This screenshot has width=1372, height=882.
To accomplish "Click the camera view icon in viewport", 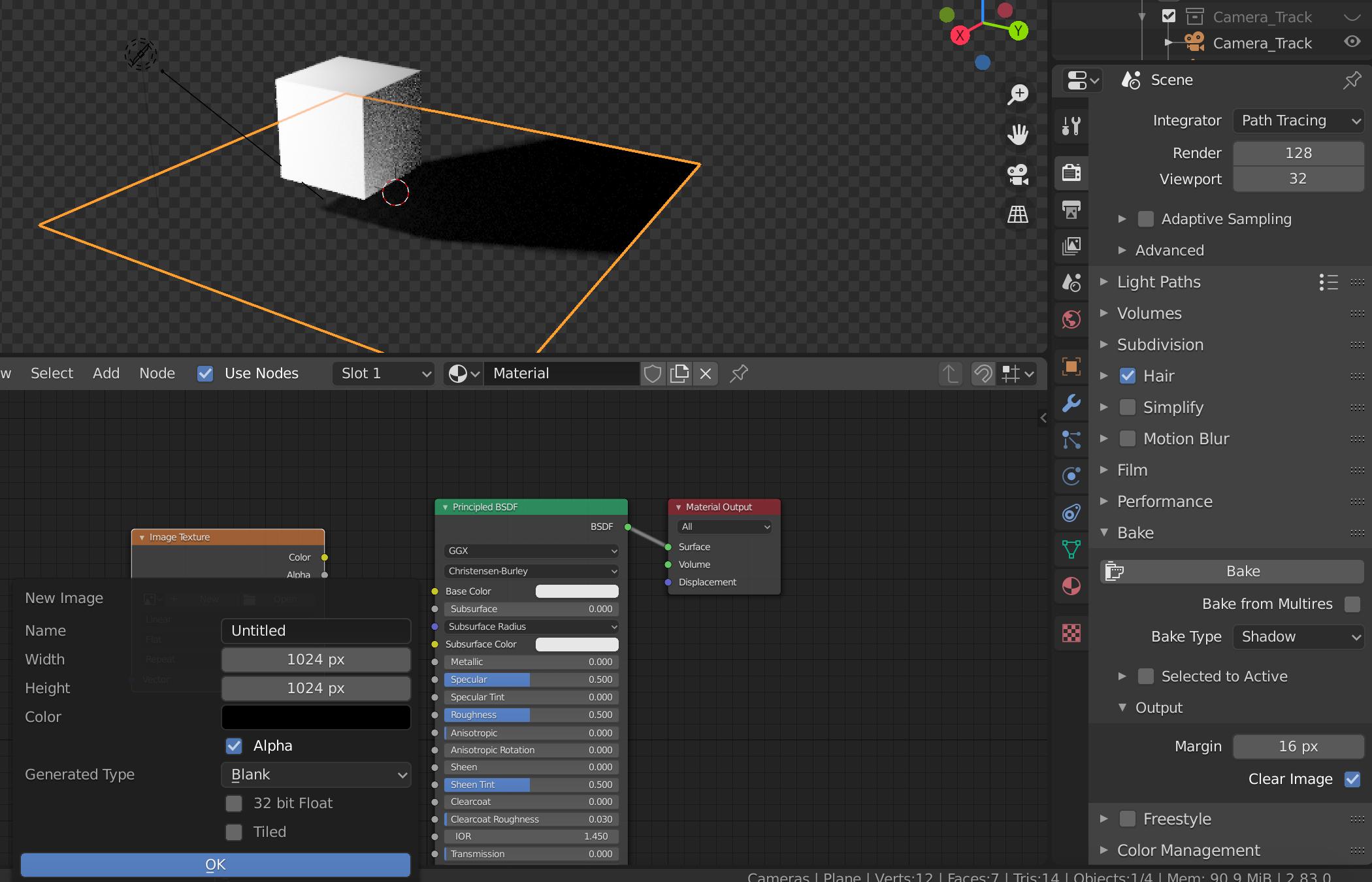I will tap(1018, 174).
